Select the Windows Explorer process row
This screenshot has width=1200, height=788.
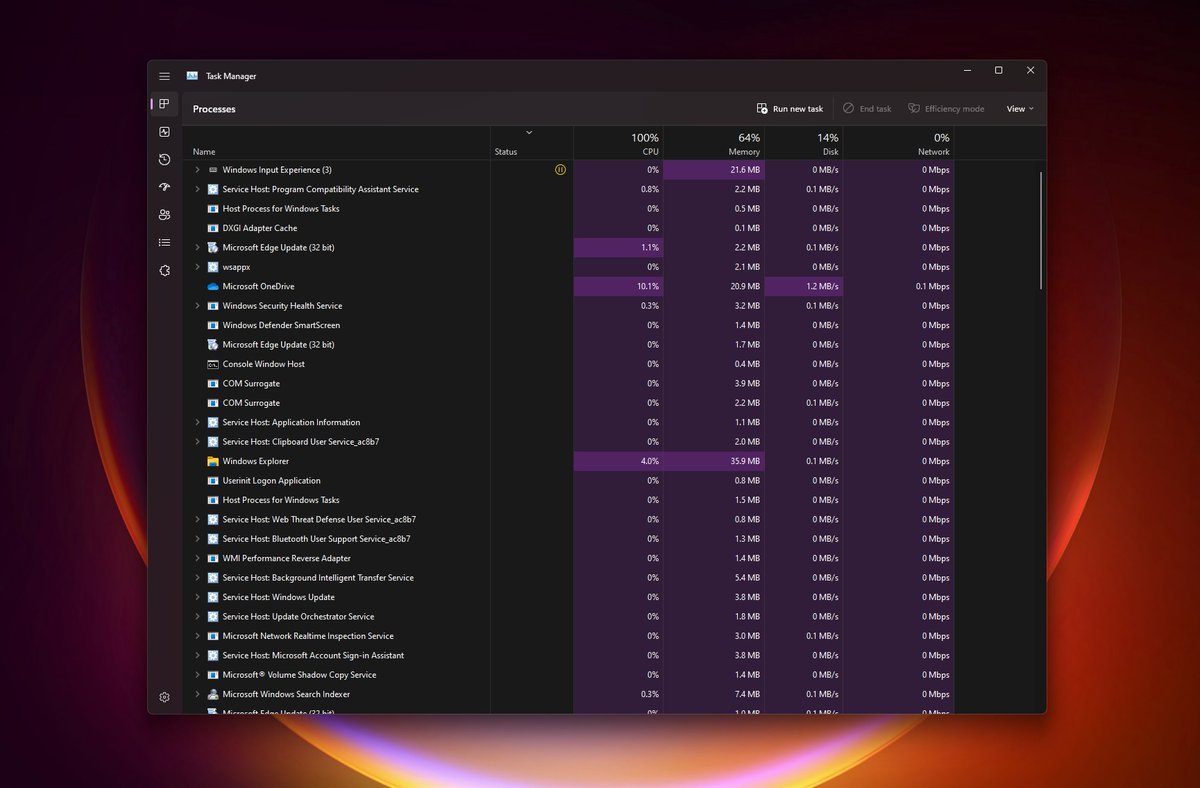coord(568,461)
